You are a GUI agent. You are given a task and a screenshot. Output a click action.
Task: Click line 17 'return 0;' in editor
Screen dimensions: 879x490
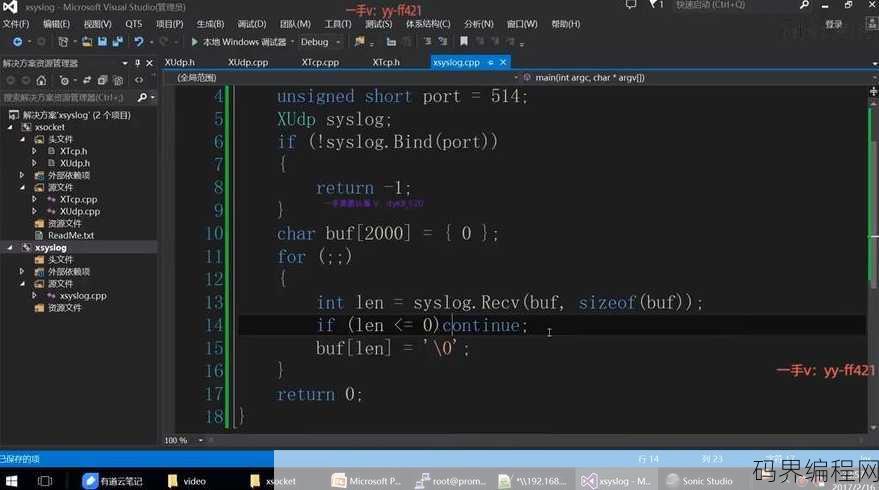point(320,394)
